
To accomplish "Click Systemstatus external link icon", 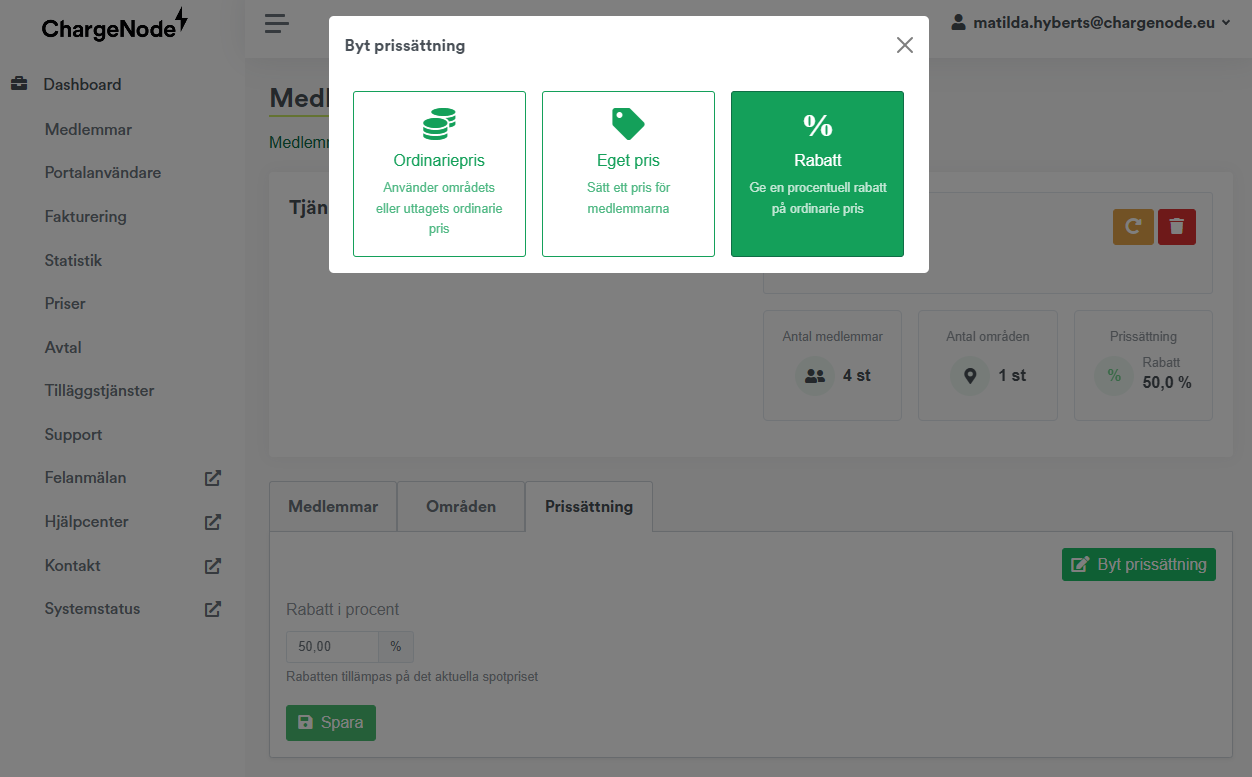I will pyautogui.click(x=212, y=609).
